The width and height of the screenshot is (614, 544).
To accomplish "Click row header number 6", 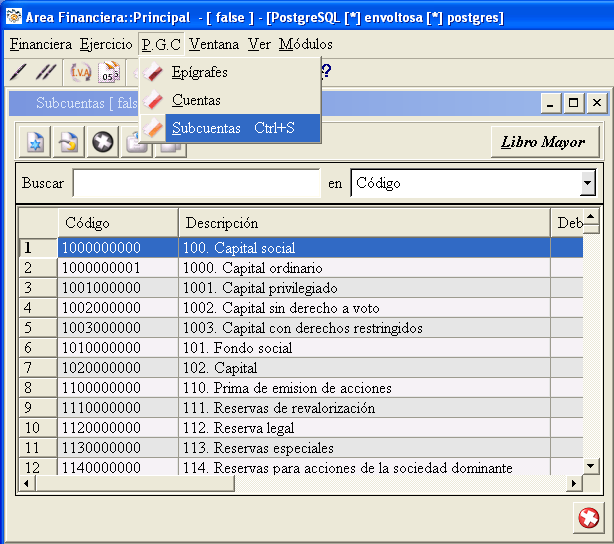I will (38, 348).
